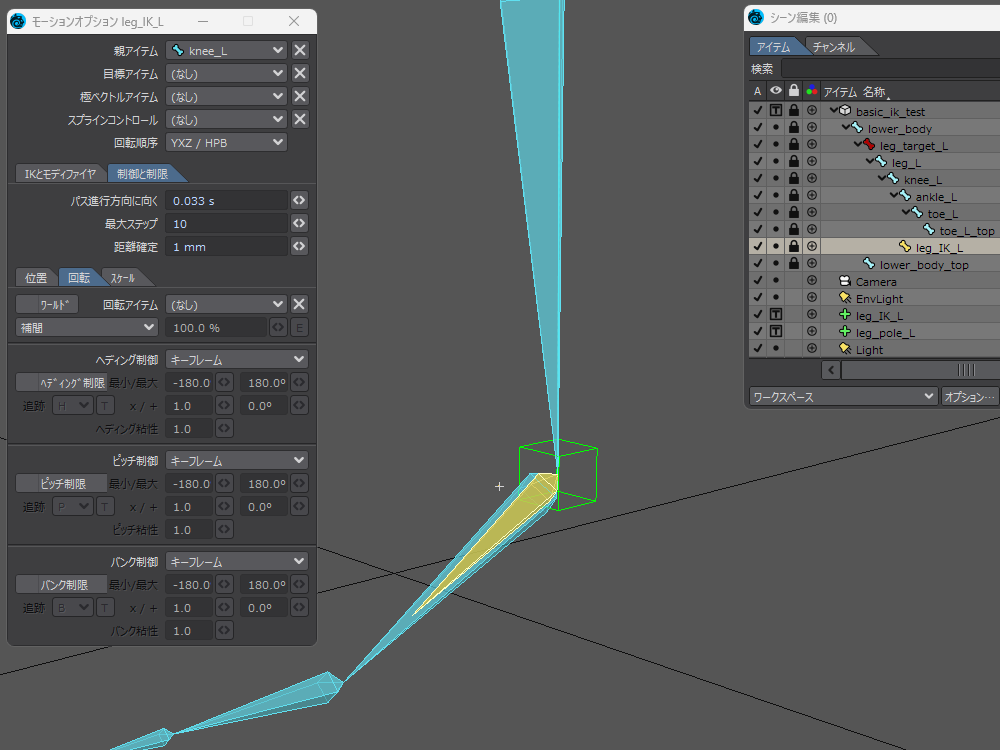Image resolution: width=1000 pixels, height=750 pixels.
Task: Click the envelope button beside 距離確定
Action: click(x=298, y=247)
